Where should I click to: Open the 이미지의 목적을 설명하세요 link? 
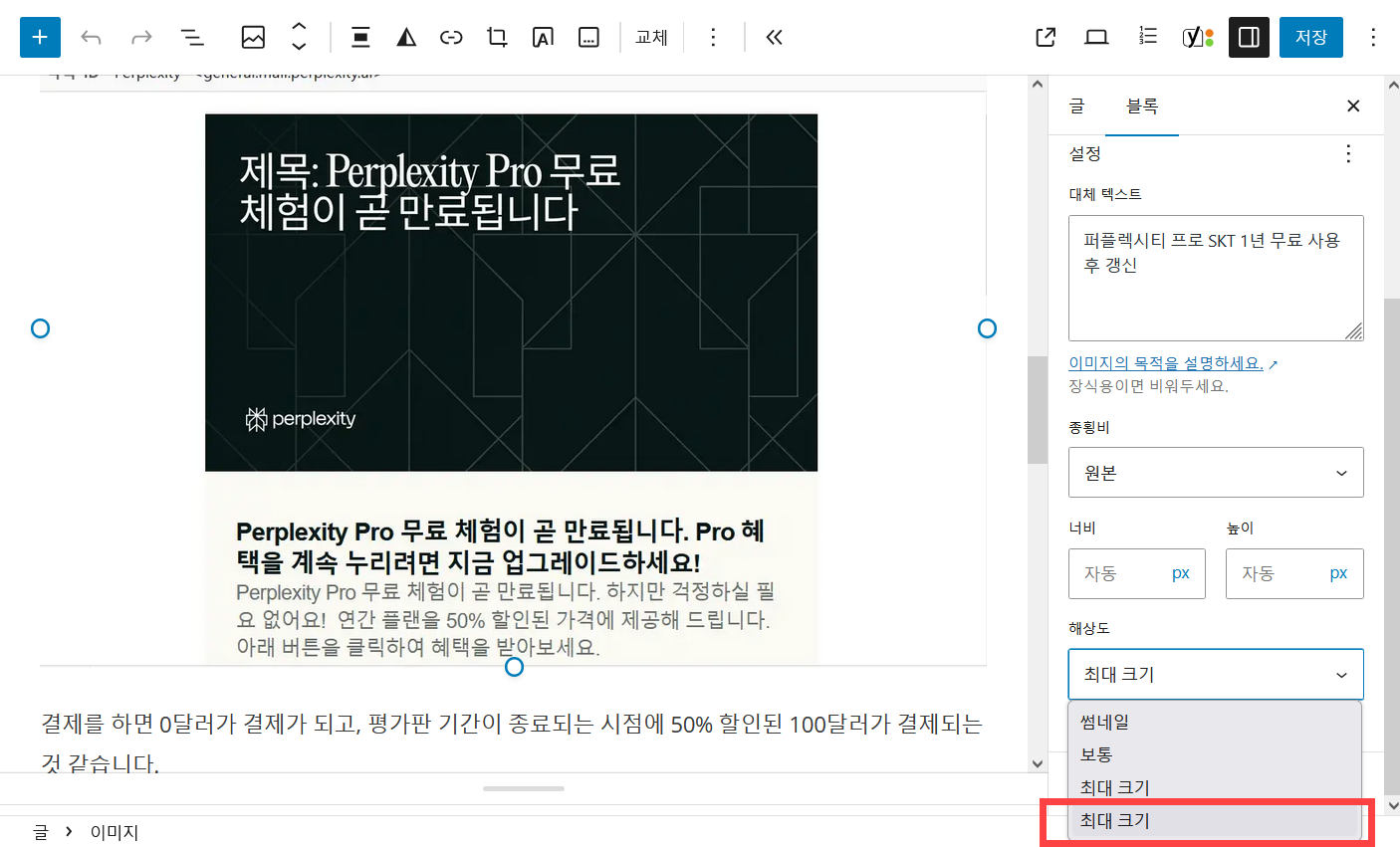pyautogui.click(x=1166, y=363)
